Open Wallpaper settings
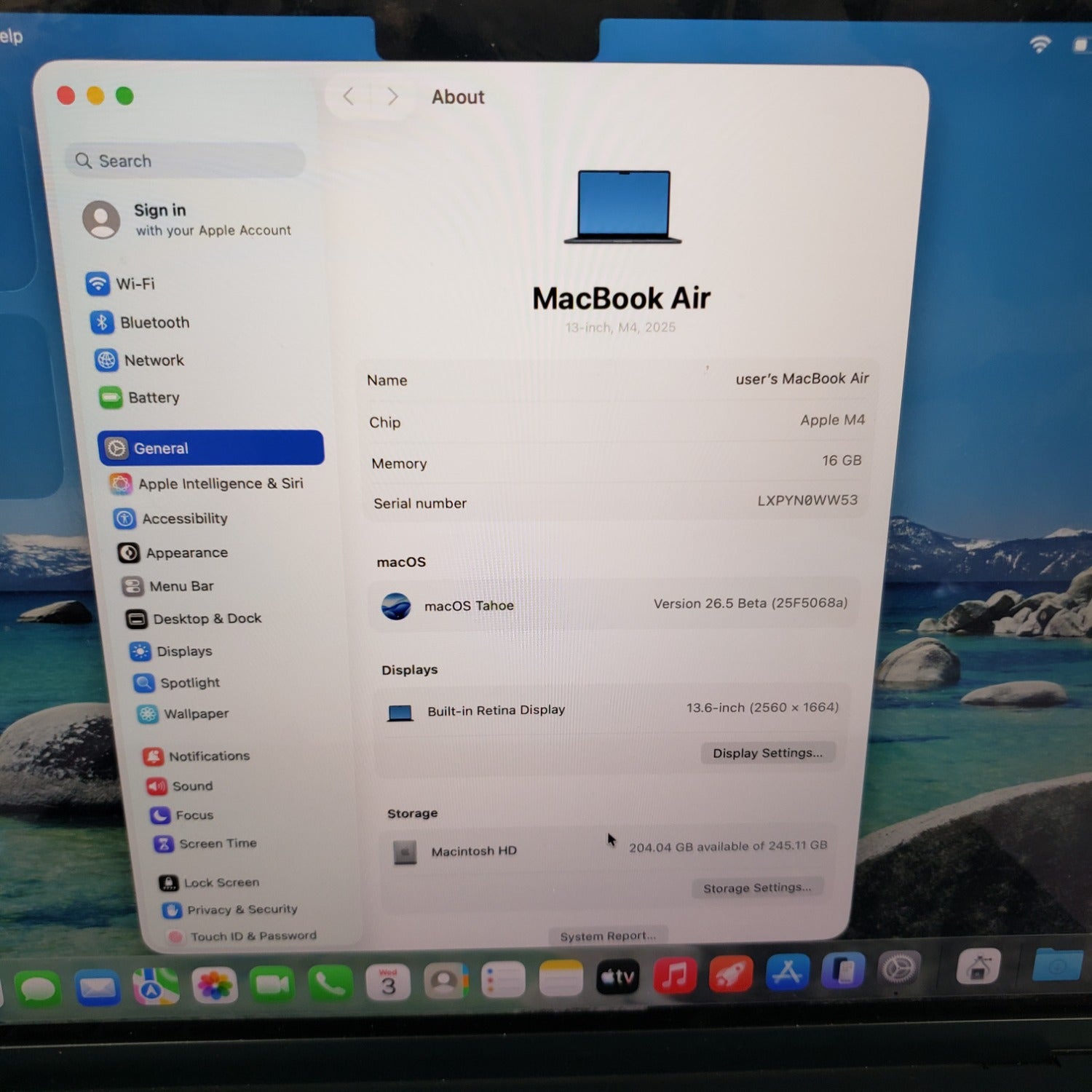 tap(183, 713)
